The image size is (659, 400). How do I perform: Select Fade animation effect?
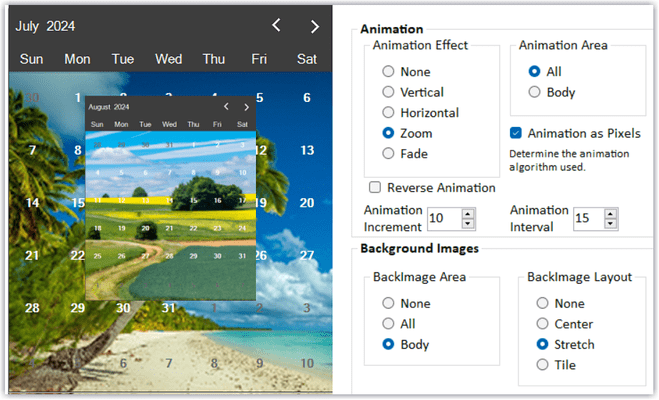point(388,154)
